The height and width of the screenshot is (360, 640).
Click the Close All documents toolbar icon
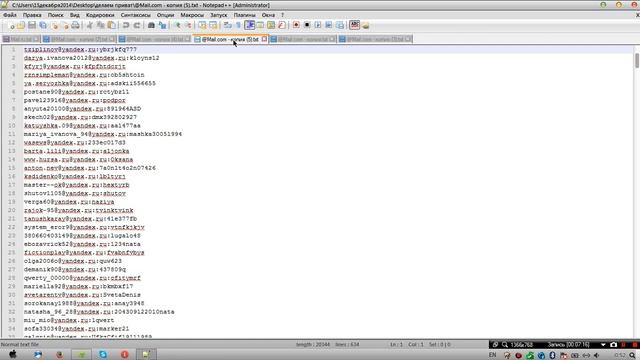(65, 25)
